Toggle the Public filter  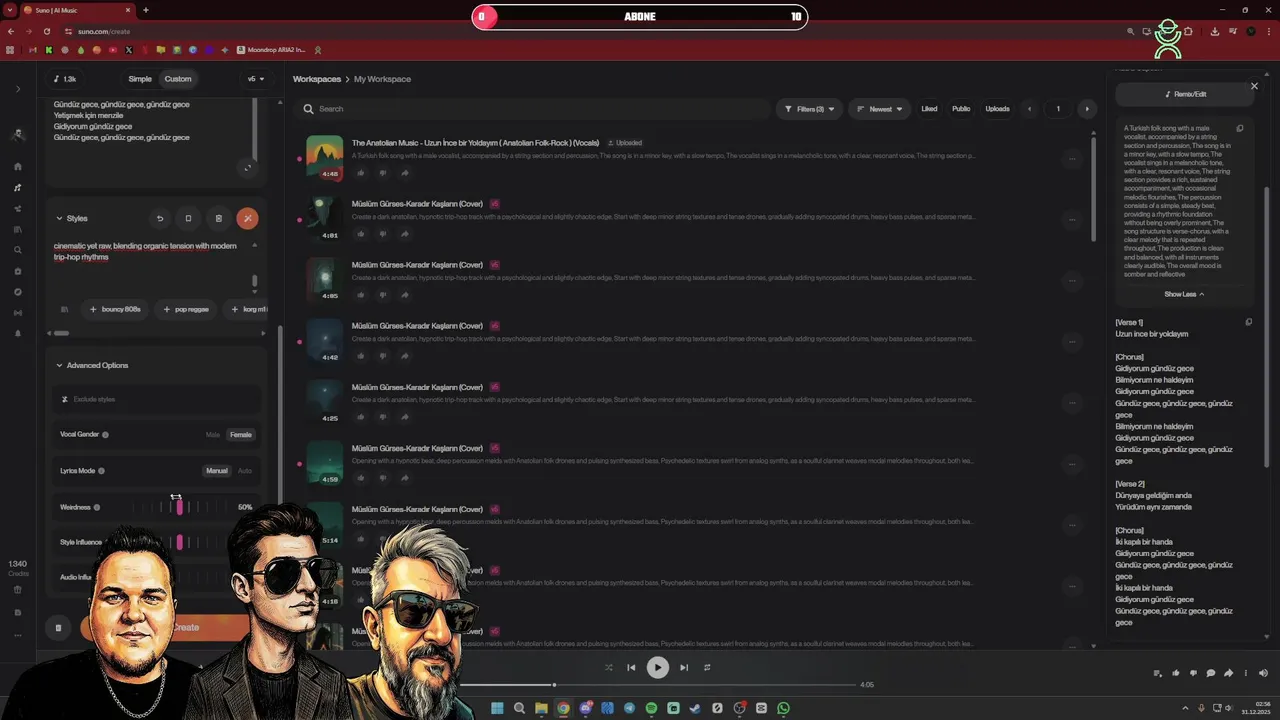click(x=961, y=109)
